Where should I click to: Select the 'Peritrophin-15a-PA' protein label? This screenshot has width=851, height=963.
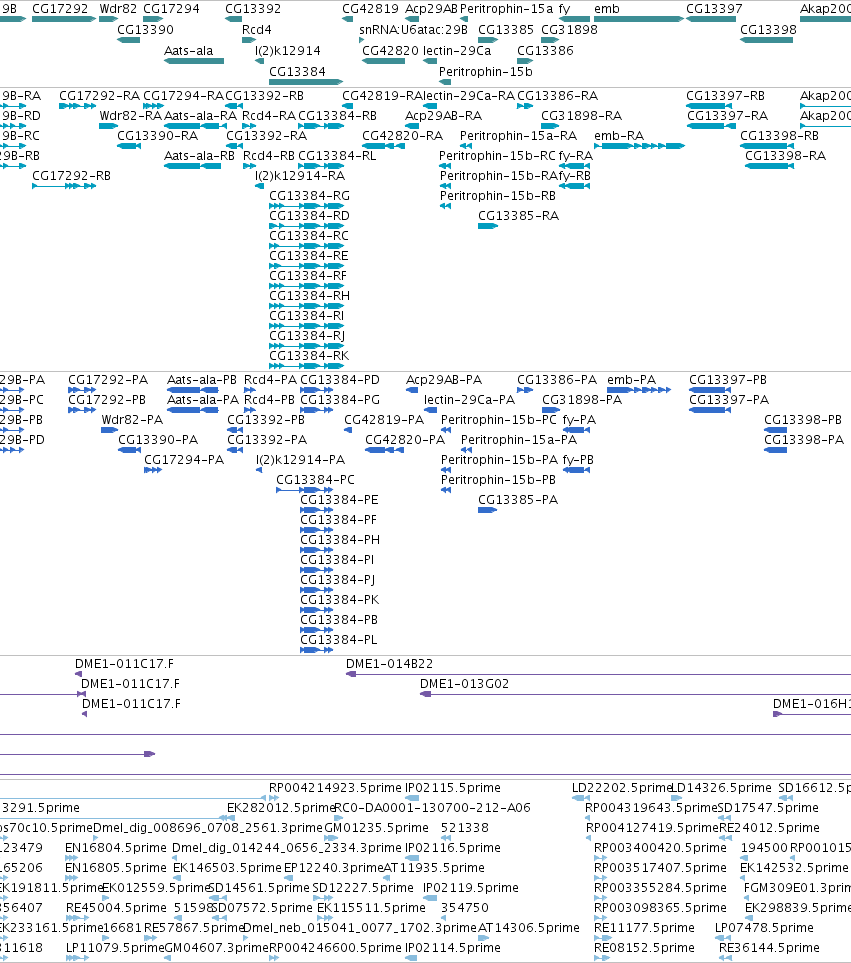point(519,440)
